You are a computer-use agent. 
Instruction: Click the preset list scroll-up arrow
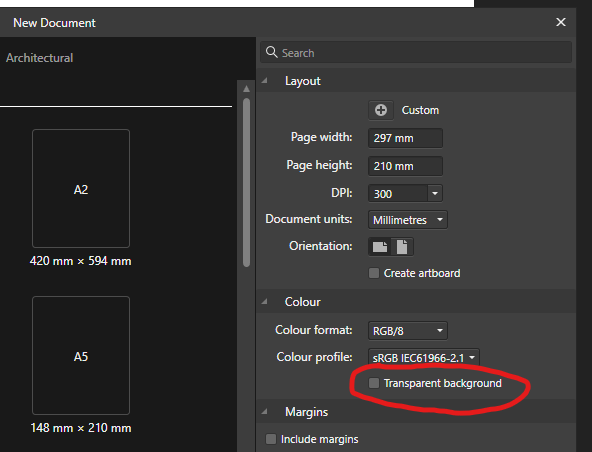[x=247, y=89]
